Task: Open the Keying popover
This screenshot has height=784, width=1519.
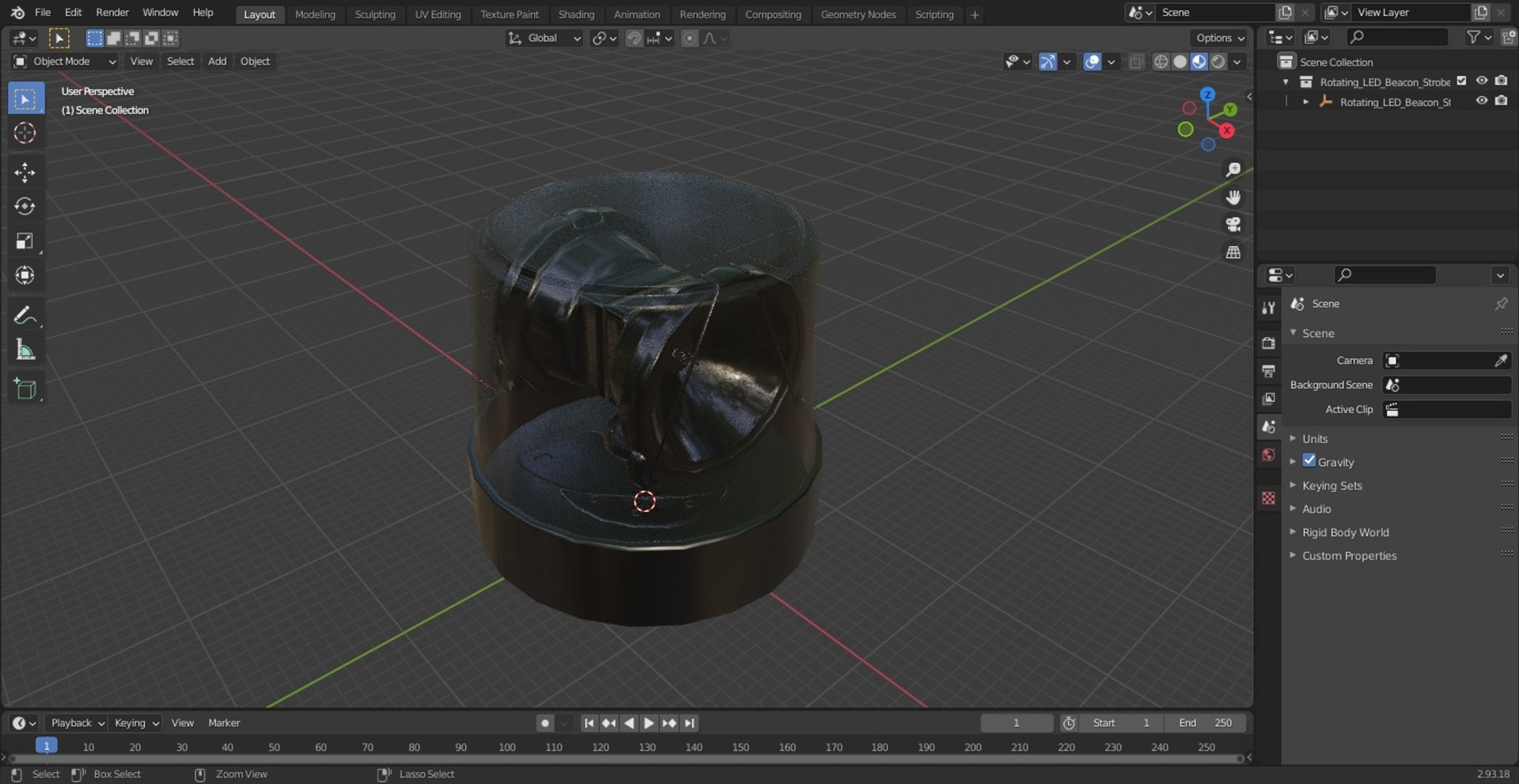Action: 135,723
